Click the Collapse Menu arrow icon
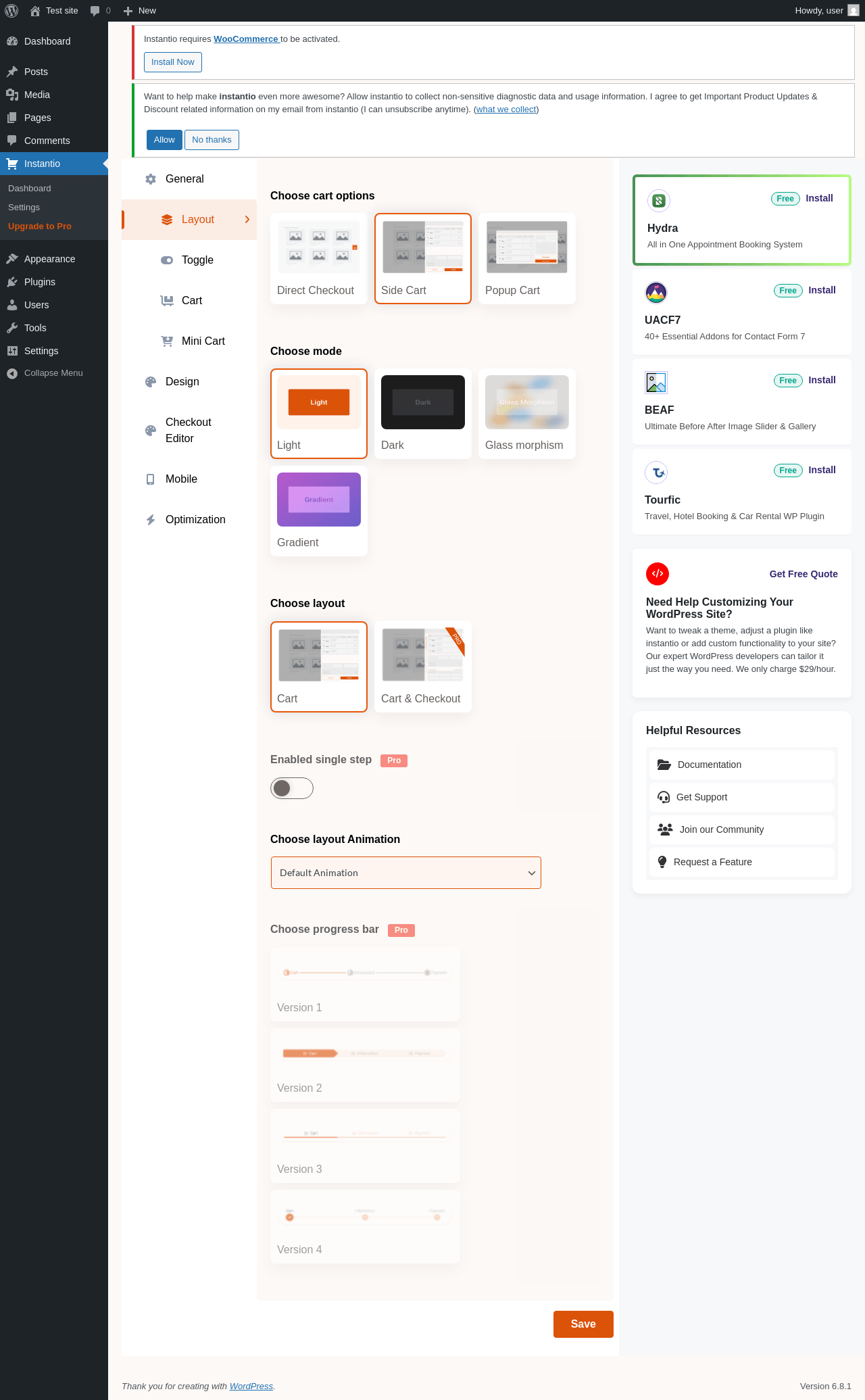 pyautogui.click(x=12, y=373)
